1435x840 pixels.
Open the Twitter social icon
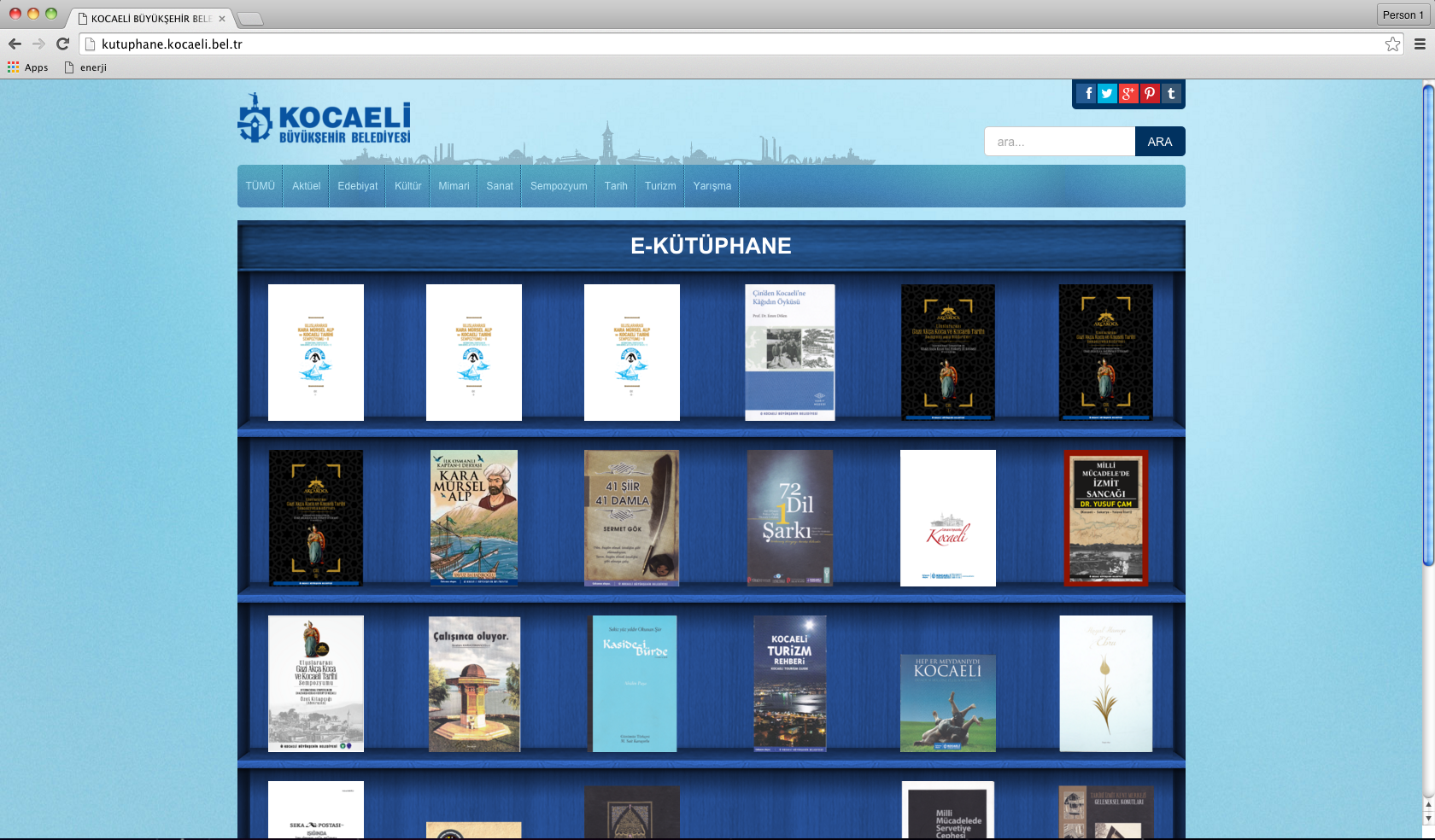[x=1107, y=94]
